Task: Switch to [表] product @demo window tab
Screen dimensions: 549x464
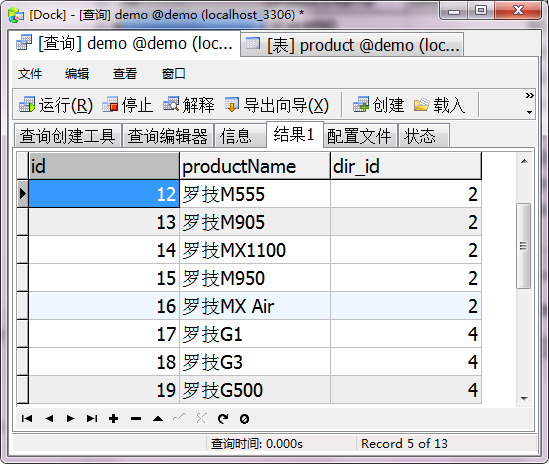Action: tap(352, 45)
